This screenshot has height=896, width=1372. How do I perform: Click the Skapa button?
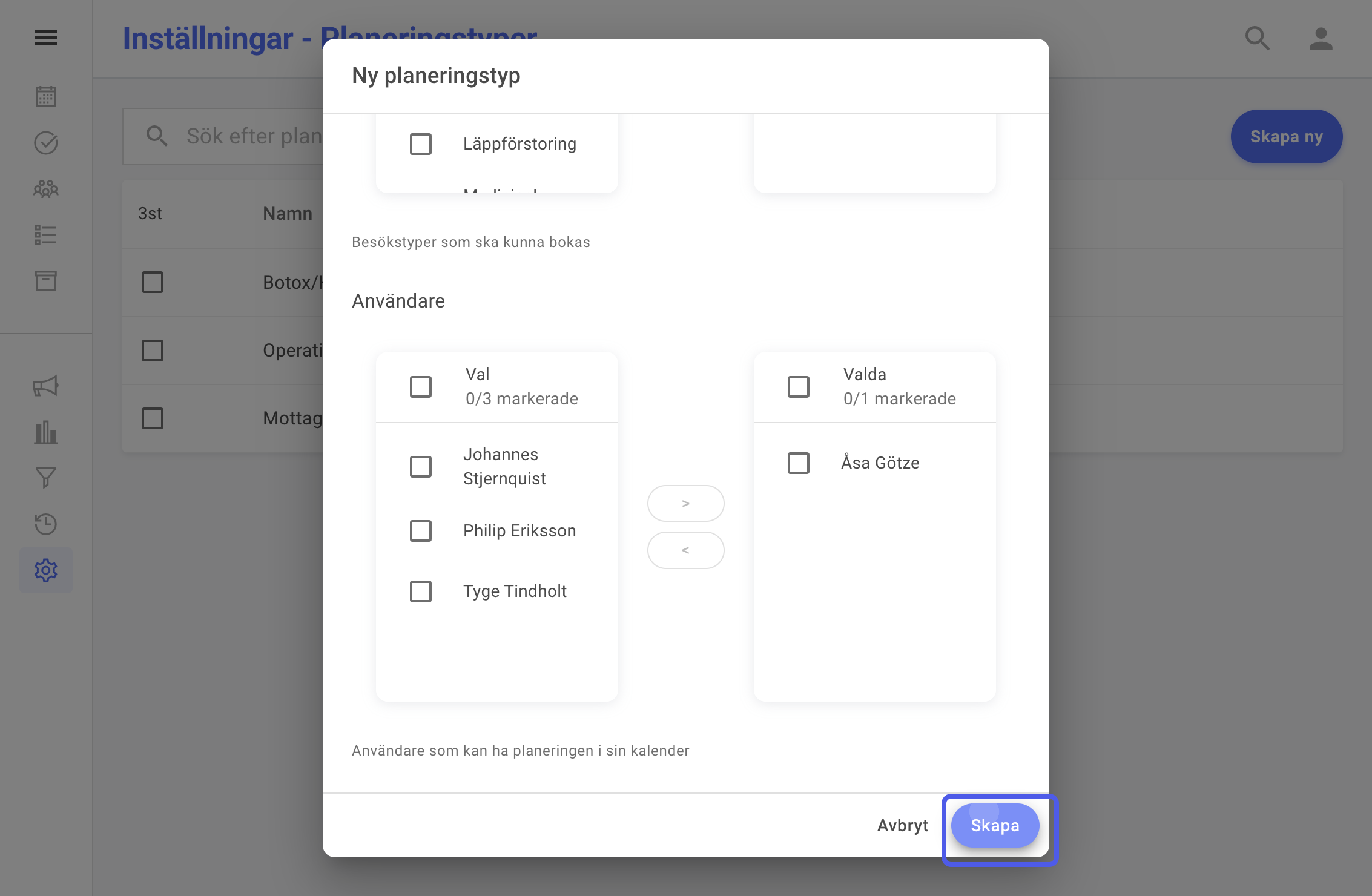(x=995, y=825)
